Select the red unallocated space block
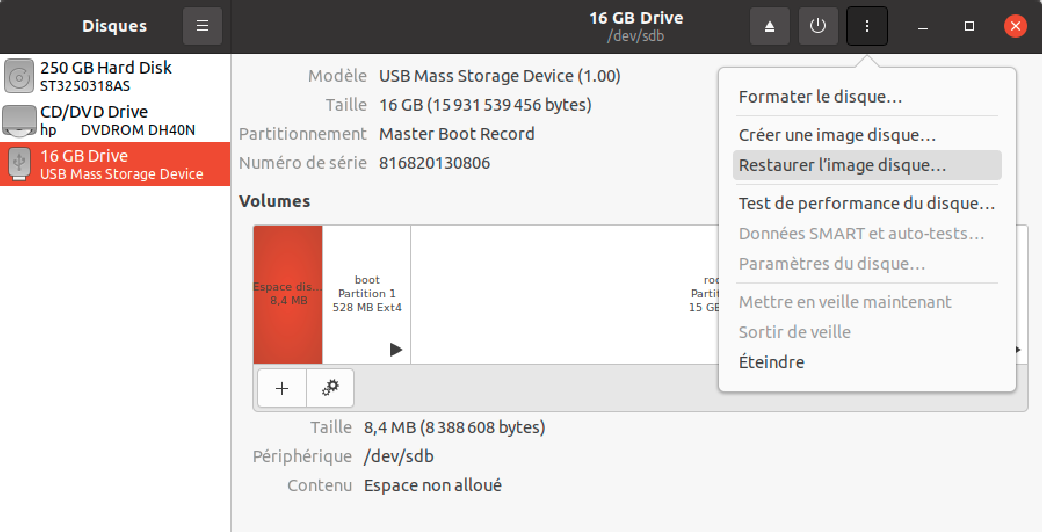Image resolution: width=1042 pixels, height=532 pixels. click(x=288, y=294)
